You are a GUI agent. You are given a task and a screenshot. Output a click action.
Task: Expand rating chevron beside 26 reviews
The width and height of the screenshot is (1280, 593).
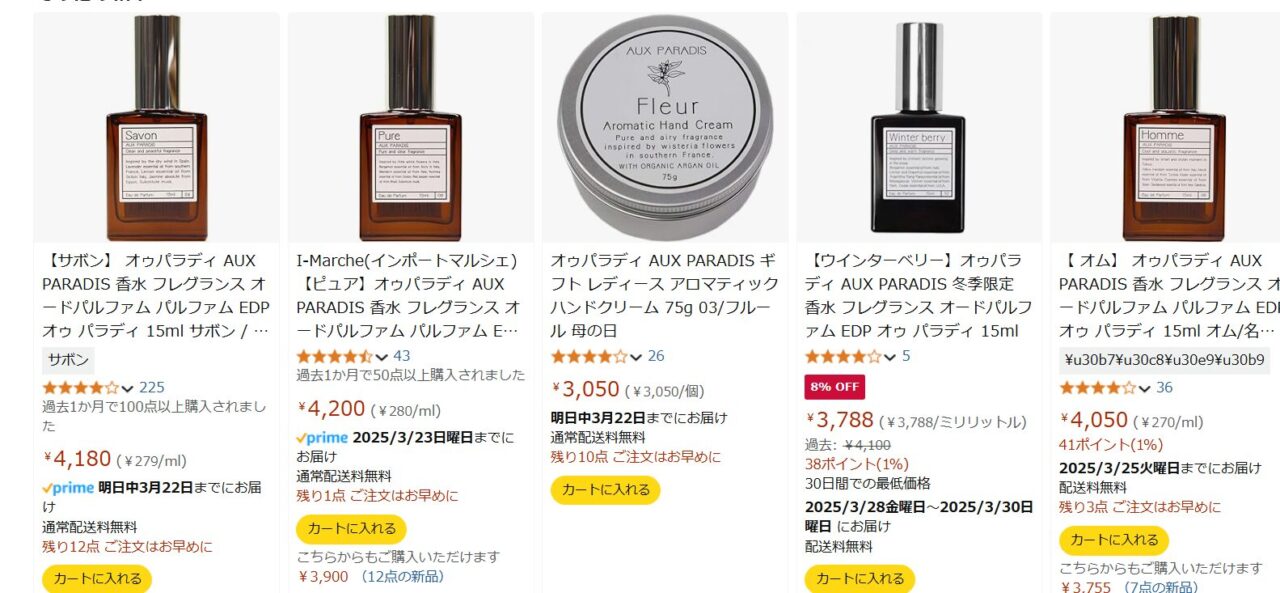636,357
